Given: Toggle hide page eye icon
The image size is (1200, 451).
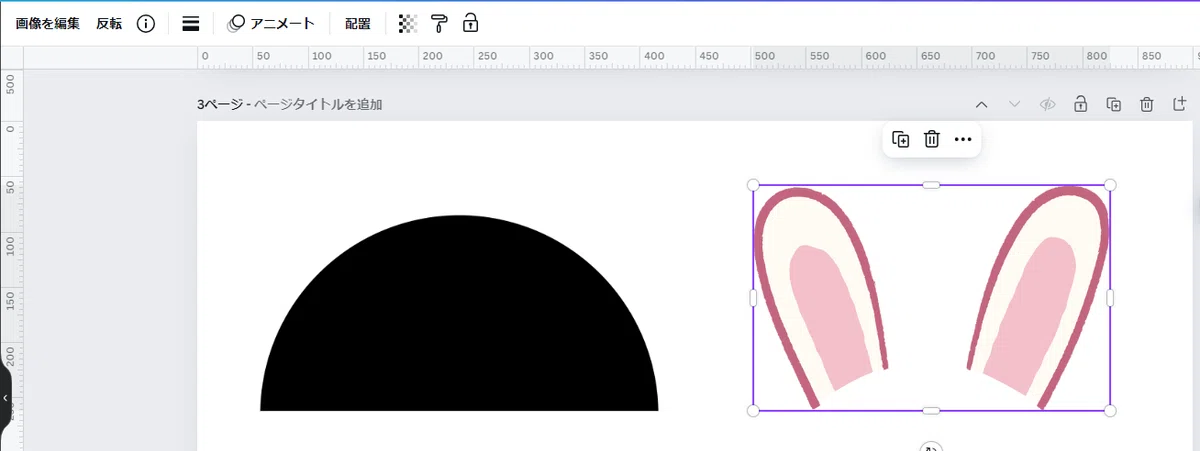Looking at the screenshot, I should click(x=1048, y=104).
